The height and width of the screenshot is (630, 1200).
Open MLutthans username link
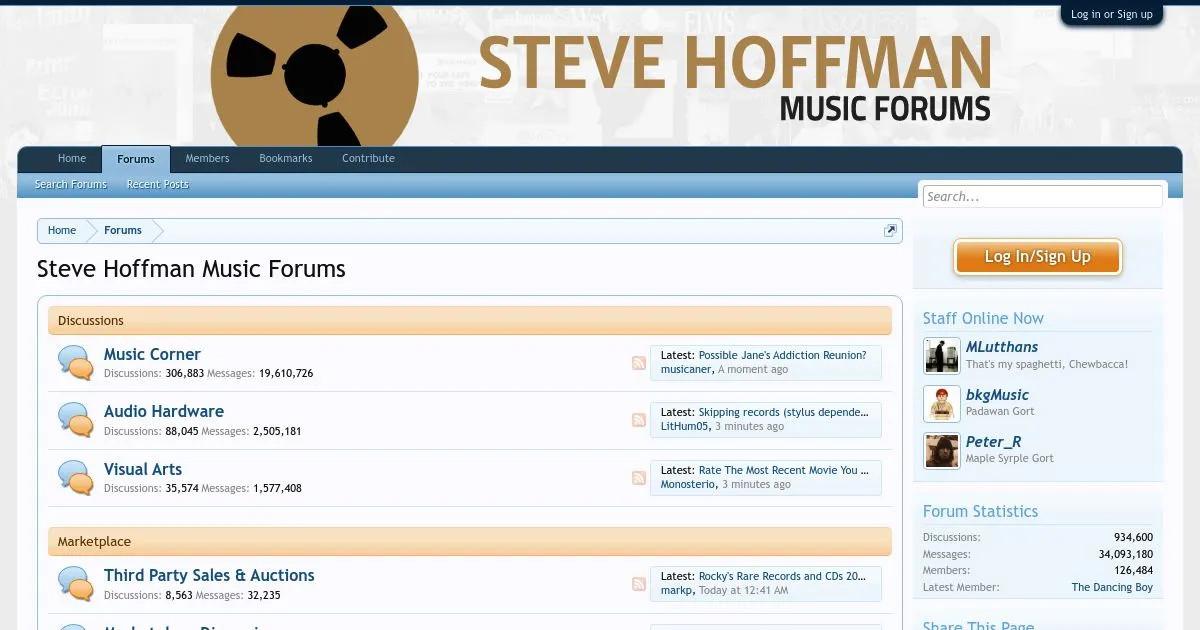coord(1002,347)
